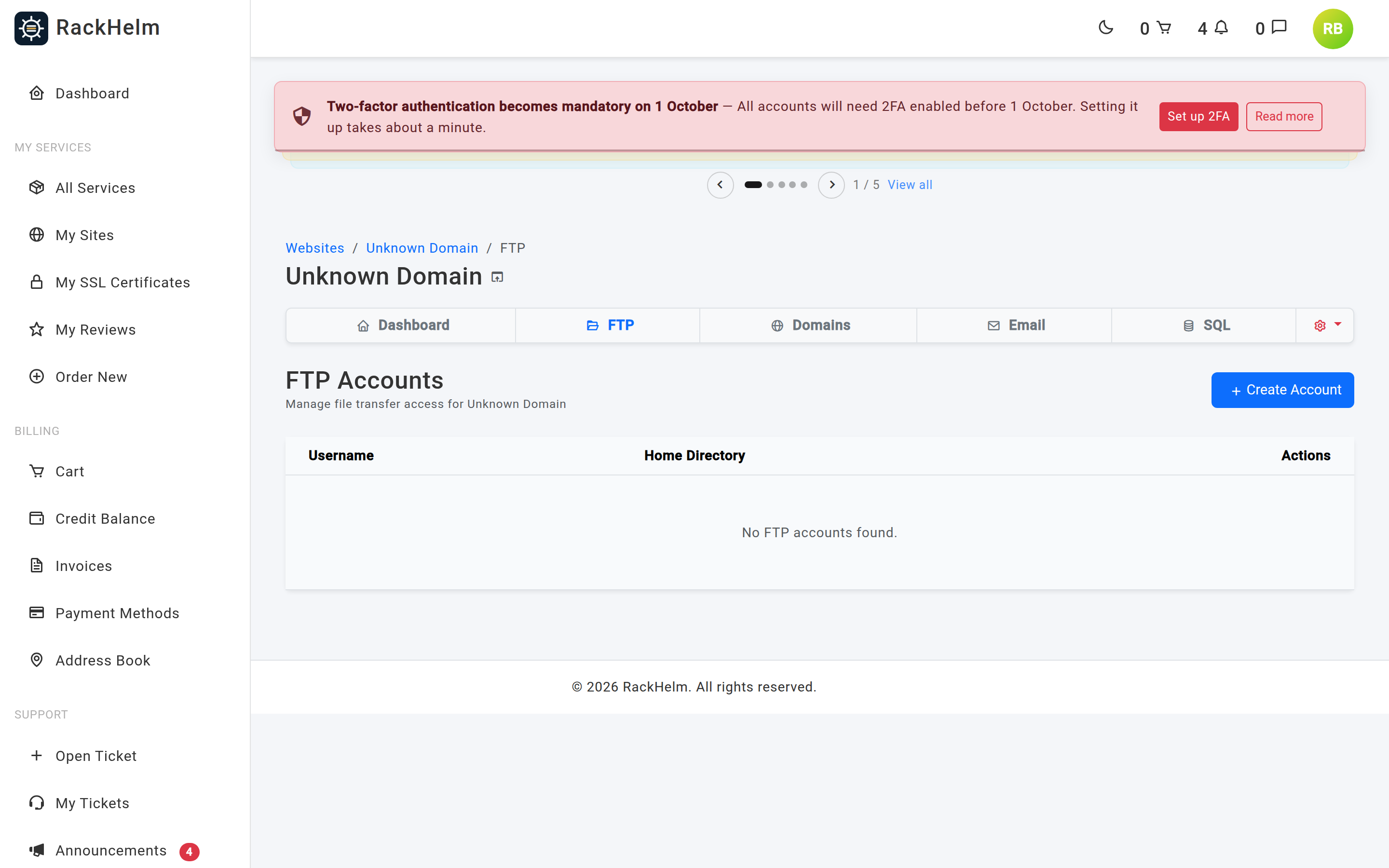Screen dimensions: 1389x868
Task: Click Create Account button
Action: pyautogui.click(x=1282, y=390)
